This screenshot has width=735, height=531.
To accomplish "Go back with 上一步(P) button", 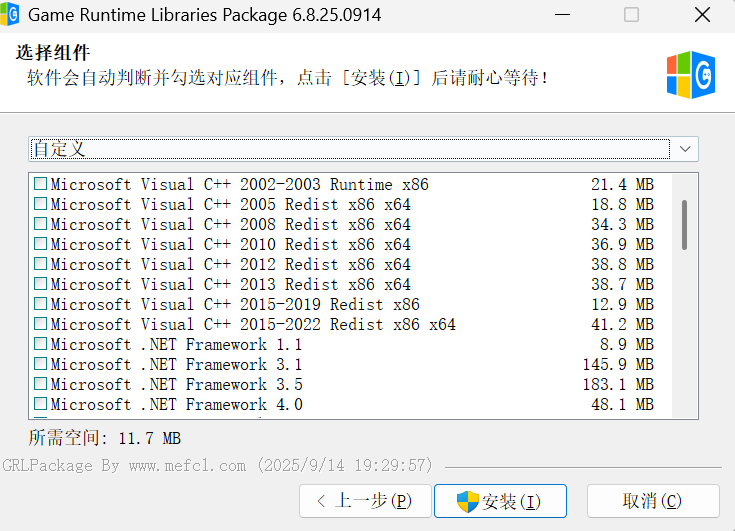I will click(x=365, y=501).
